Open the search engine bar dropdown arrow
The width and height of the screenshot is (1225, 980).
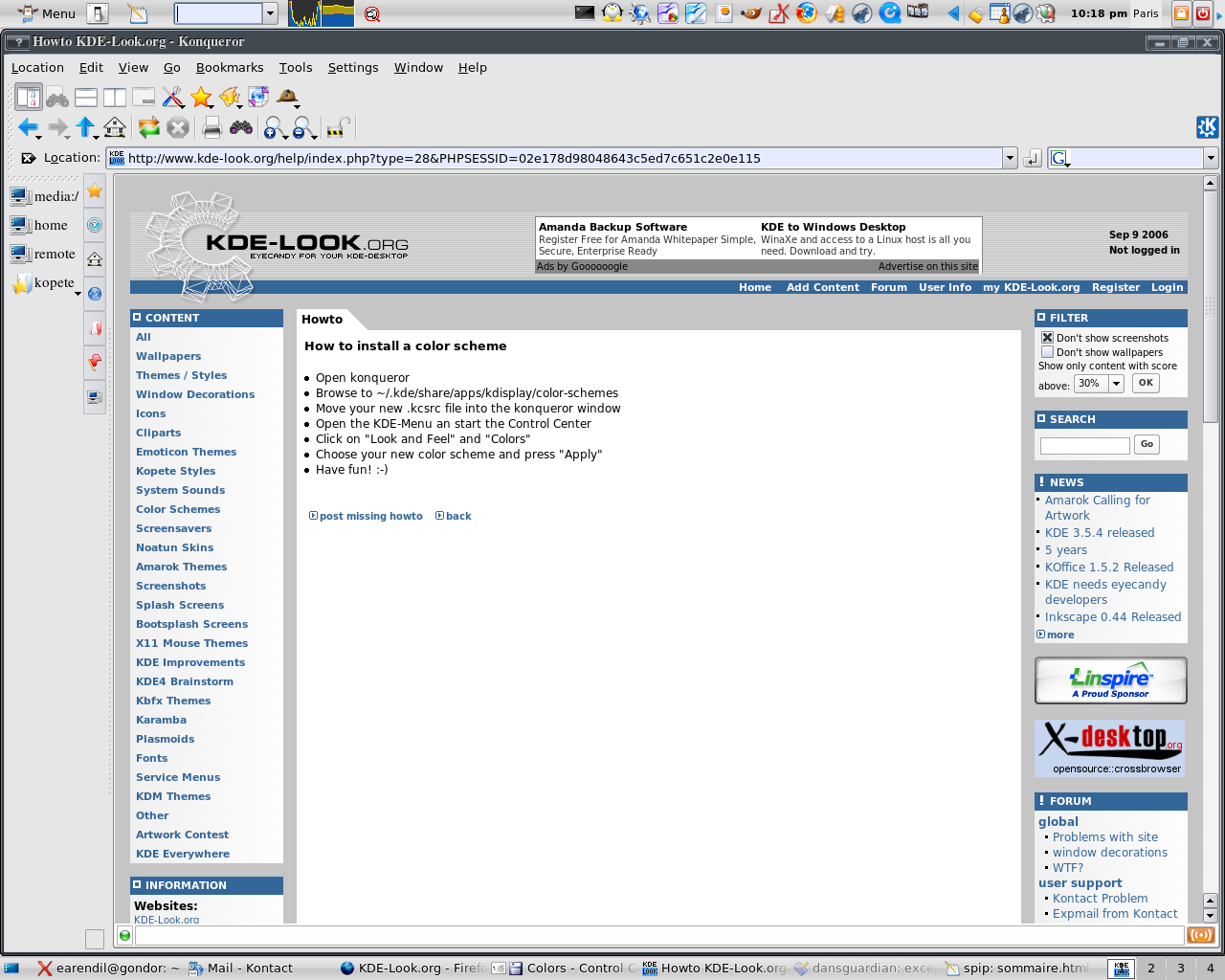pyautogui.click(x=1211, y=158)
